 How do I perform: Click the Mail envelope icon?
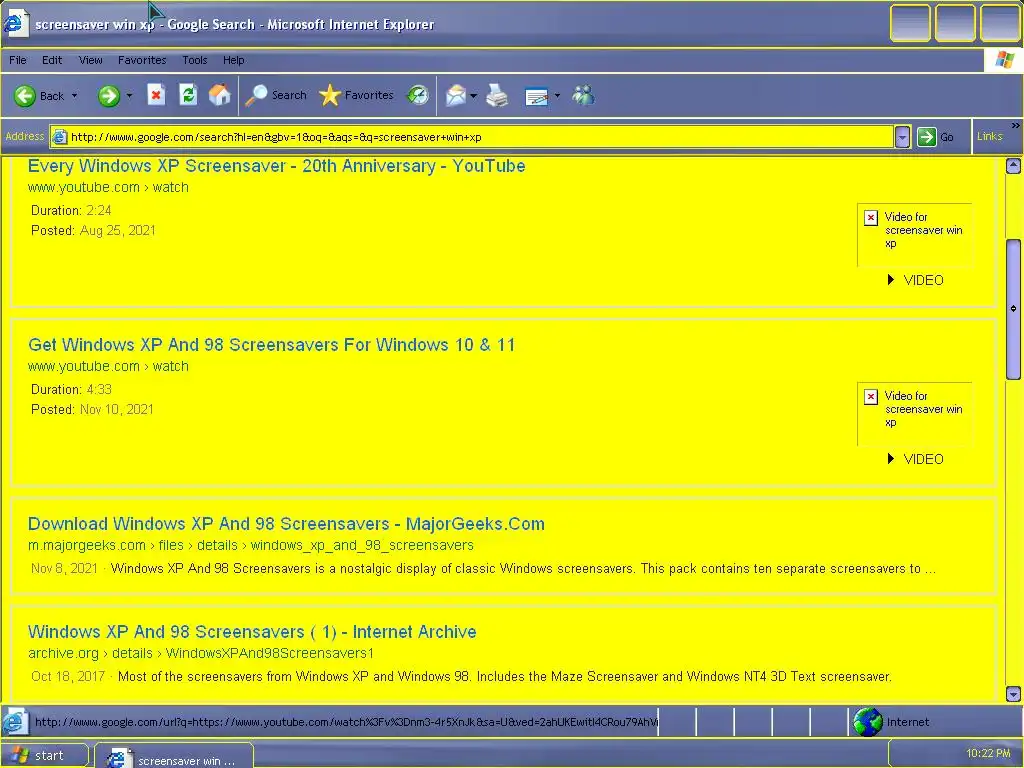click(x=456, y=96)
